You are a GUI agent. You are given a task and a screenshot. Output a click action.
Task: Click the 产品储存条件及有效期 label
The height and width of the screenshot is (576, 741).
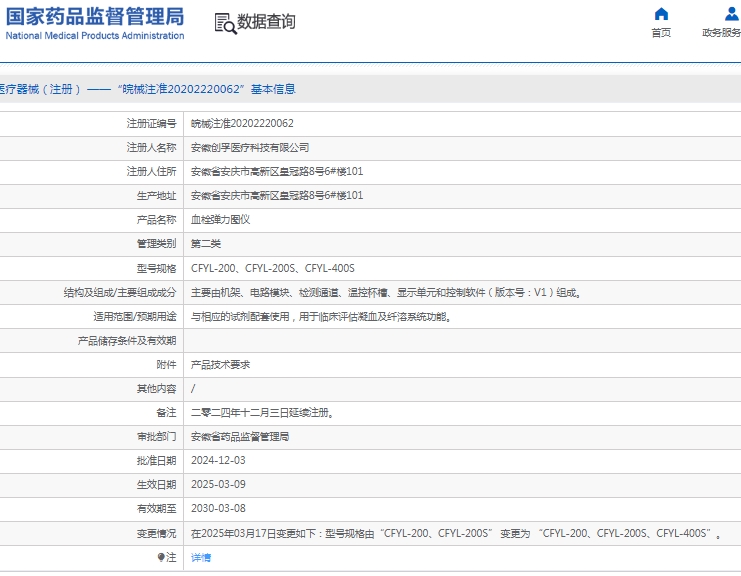[127, 341]
